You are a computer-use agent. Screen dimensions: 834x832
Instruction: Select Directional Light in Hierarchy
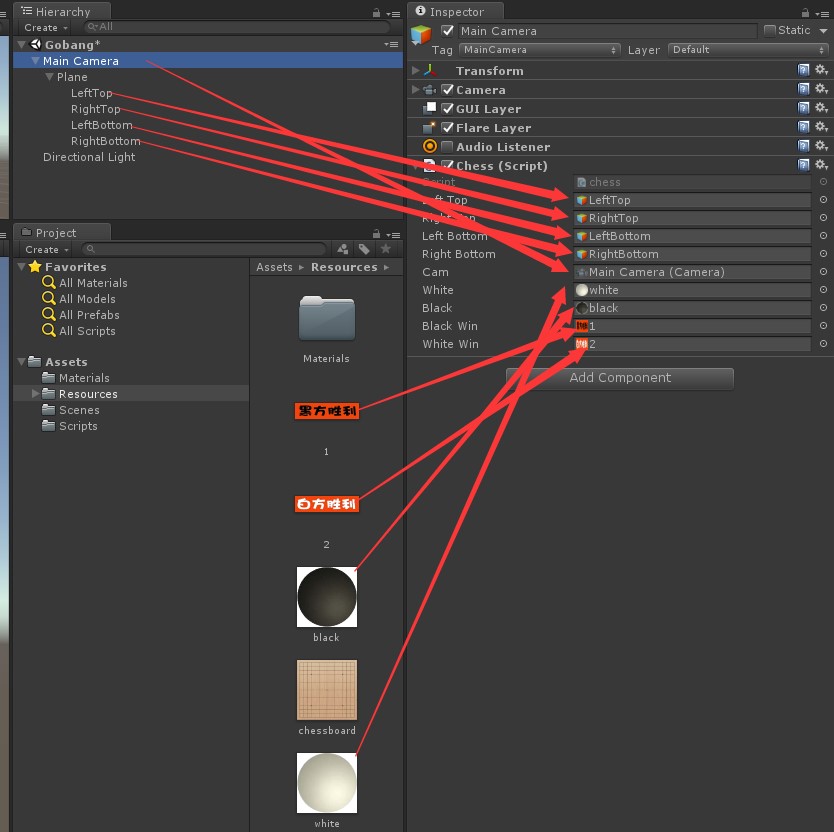pyautogui.click(x=89, y=157)
